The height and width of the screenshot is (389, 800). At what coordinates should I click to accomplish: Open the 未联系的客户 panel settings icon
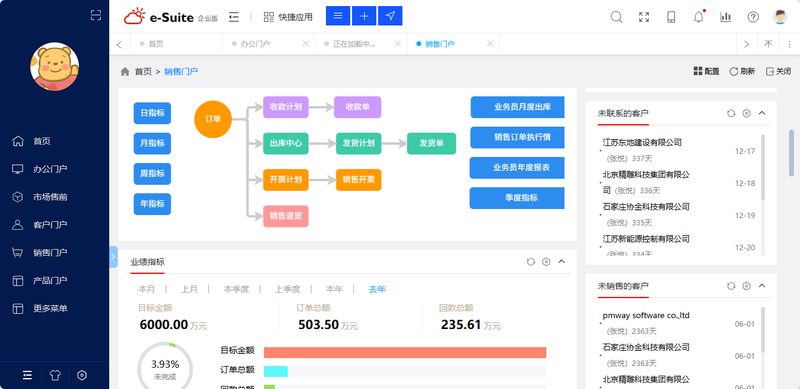pos(746,113)
